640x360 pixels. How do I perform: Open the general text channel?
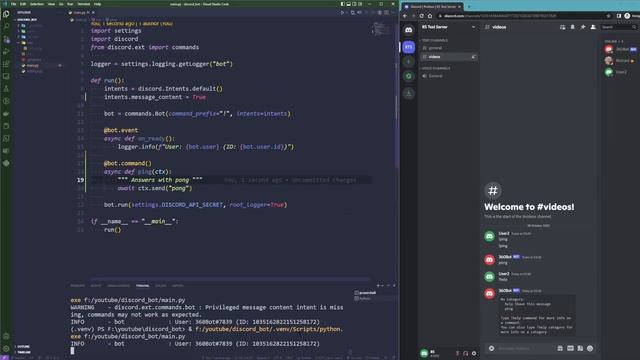coord(448,48)
